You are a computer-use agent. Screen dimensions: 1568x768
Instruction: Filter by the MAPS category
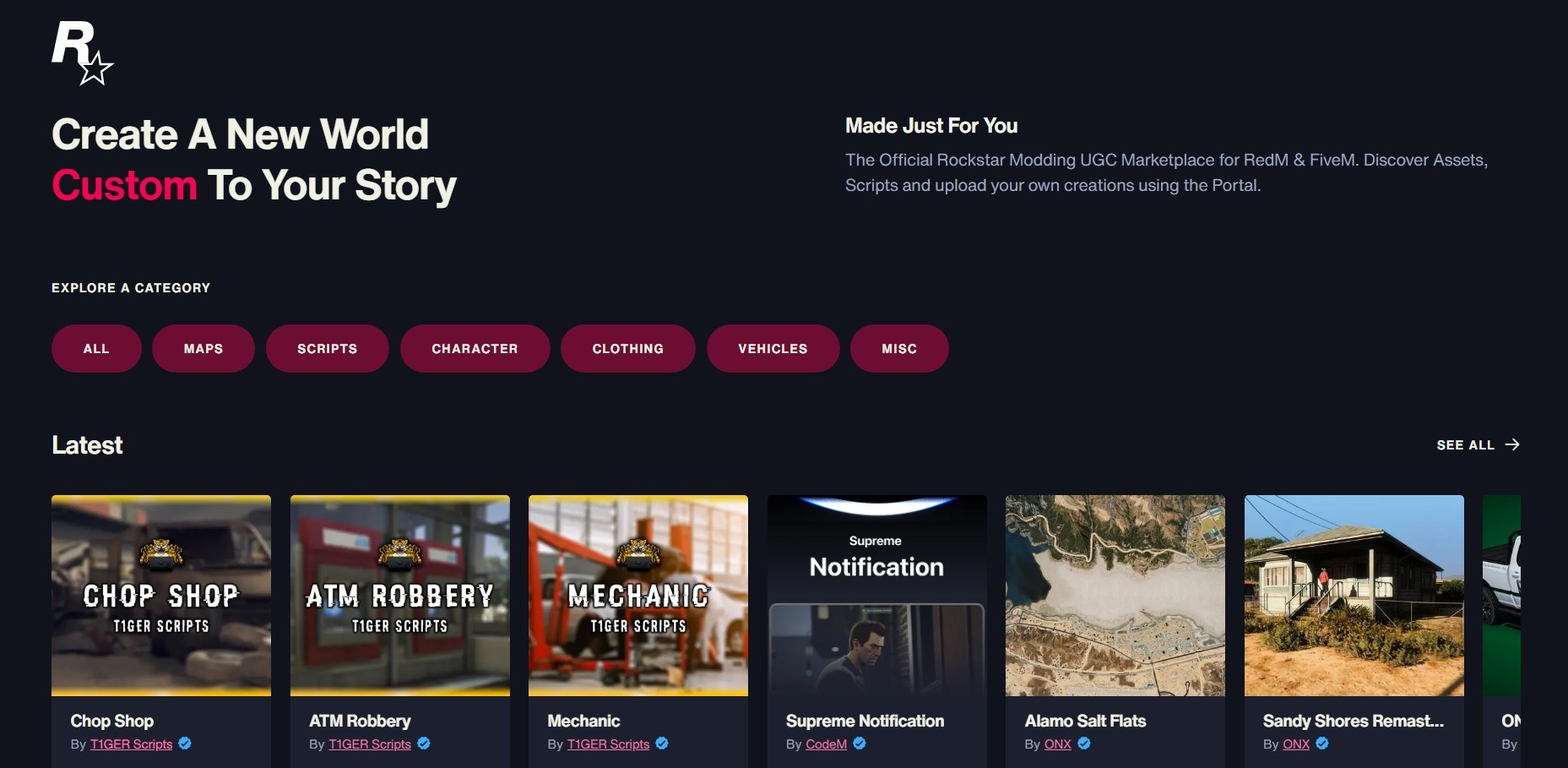click(x=203, y=348)
